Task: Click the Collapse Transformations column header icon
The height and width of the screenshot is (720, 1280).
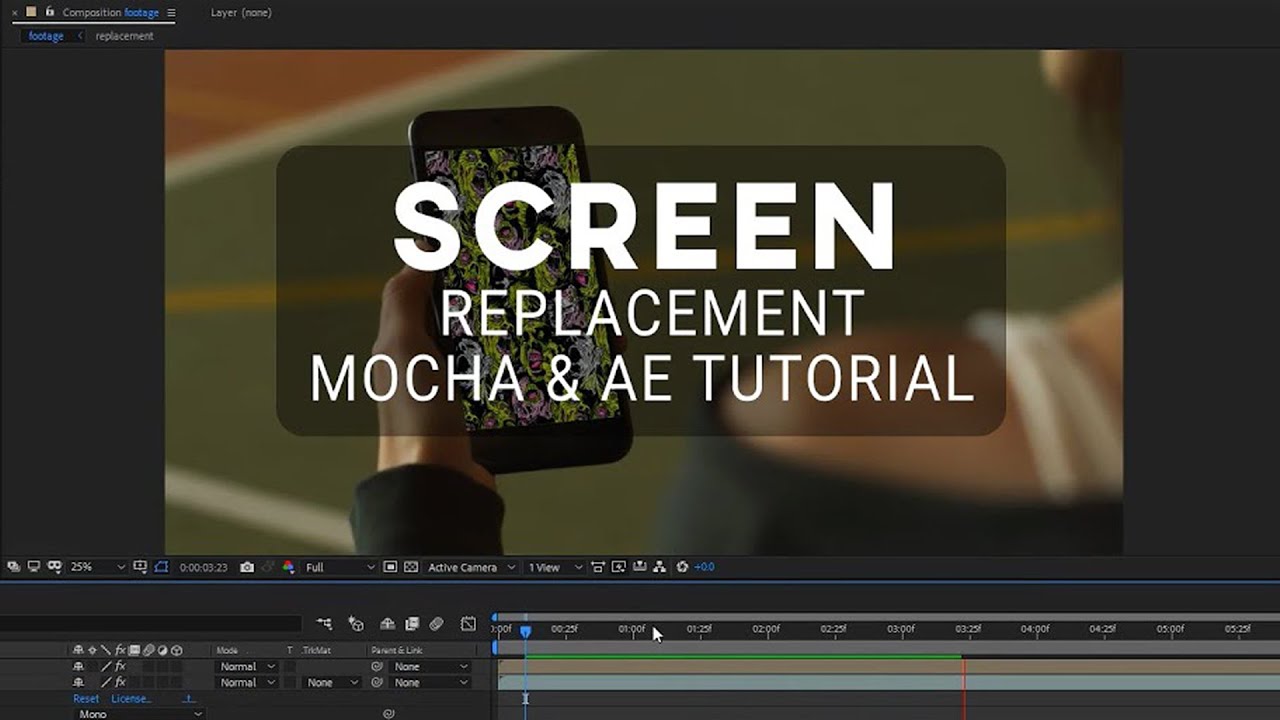Action: coord(92,650)
